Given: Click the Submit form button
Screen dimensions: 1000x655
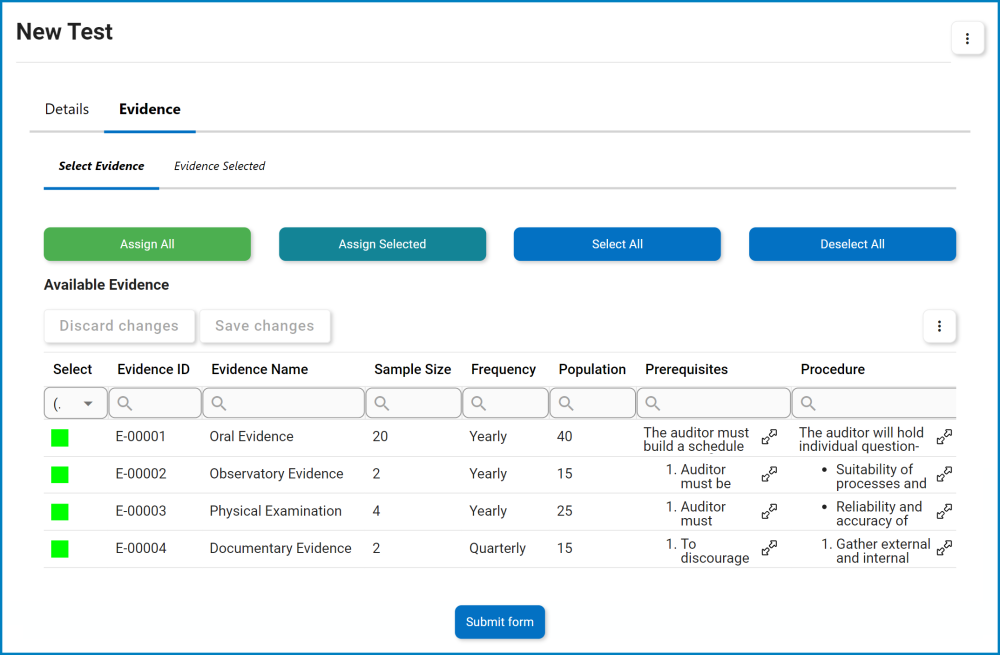Looking at the screenshot, I should pos(500,622).
